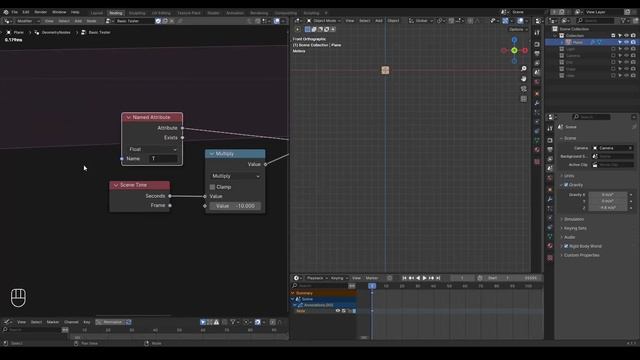Collapse the Scene Time node

[x=116, y=185]
